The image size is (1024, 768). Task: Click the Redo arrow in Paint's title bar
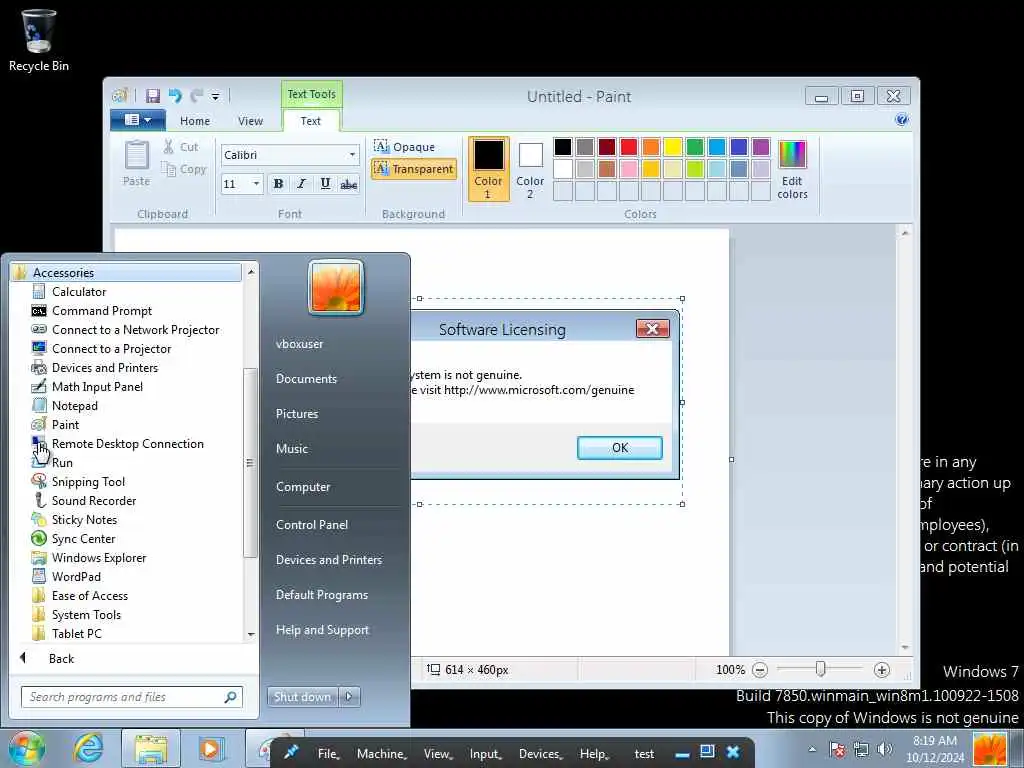tap(196, 96)
